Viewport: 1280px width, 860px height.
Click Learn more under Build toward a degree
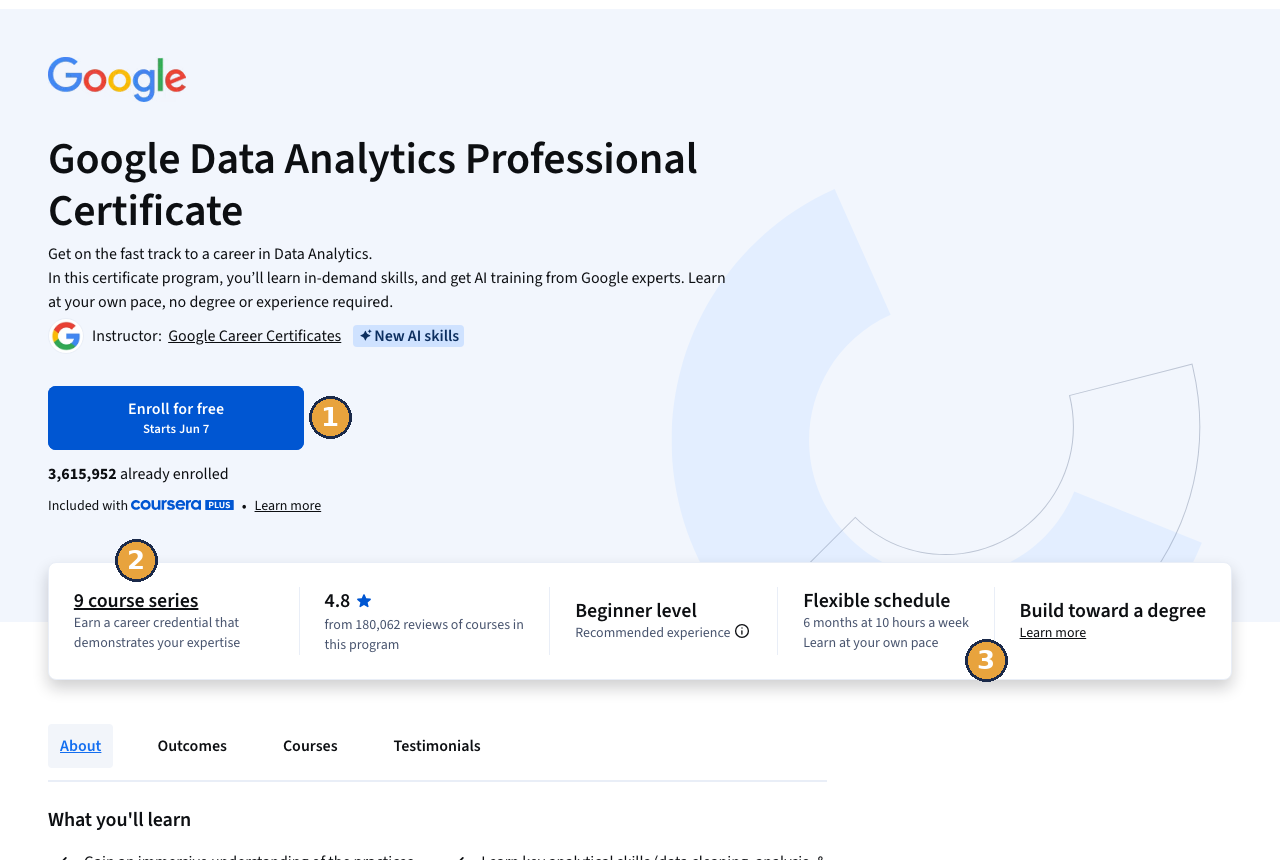point(1053,632)
